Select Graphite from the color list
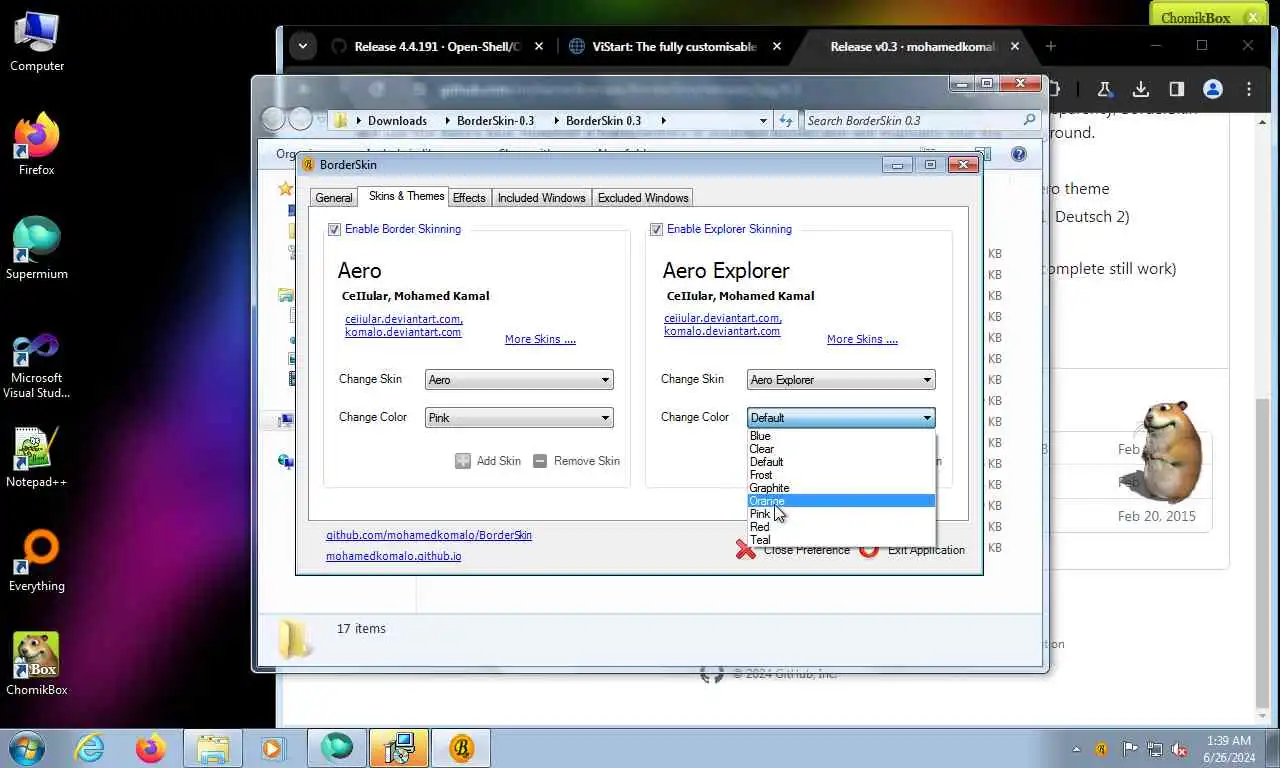This screenshot has height=768, width=1280. point(841,488)
